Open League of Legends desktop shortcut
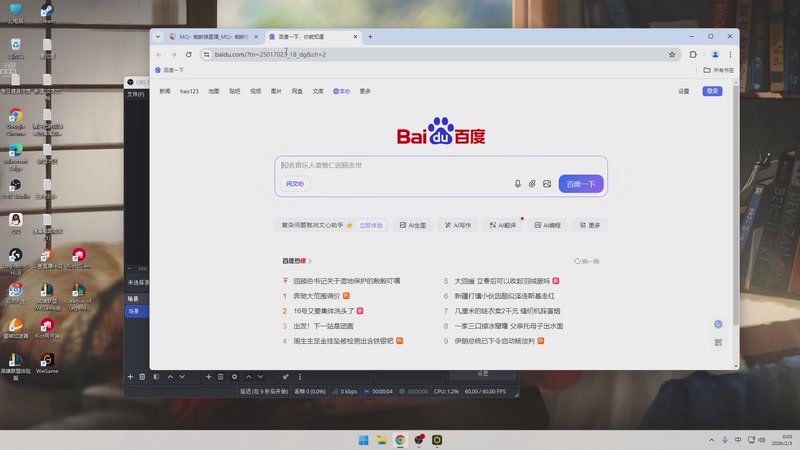 tap(79, 296)
